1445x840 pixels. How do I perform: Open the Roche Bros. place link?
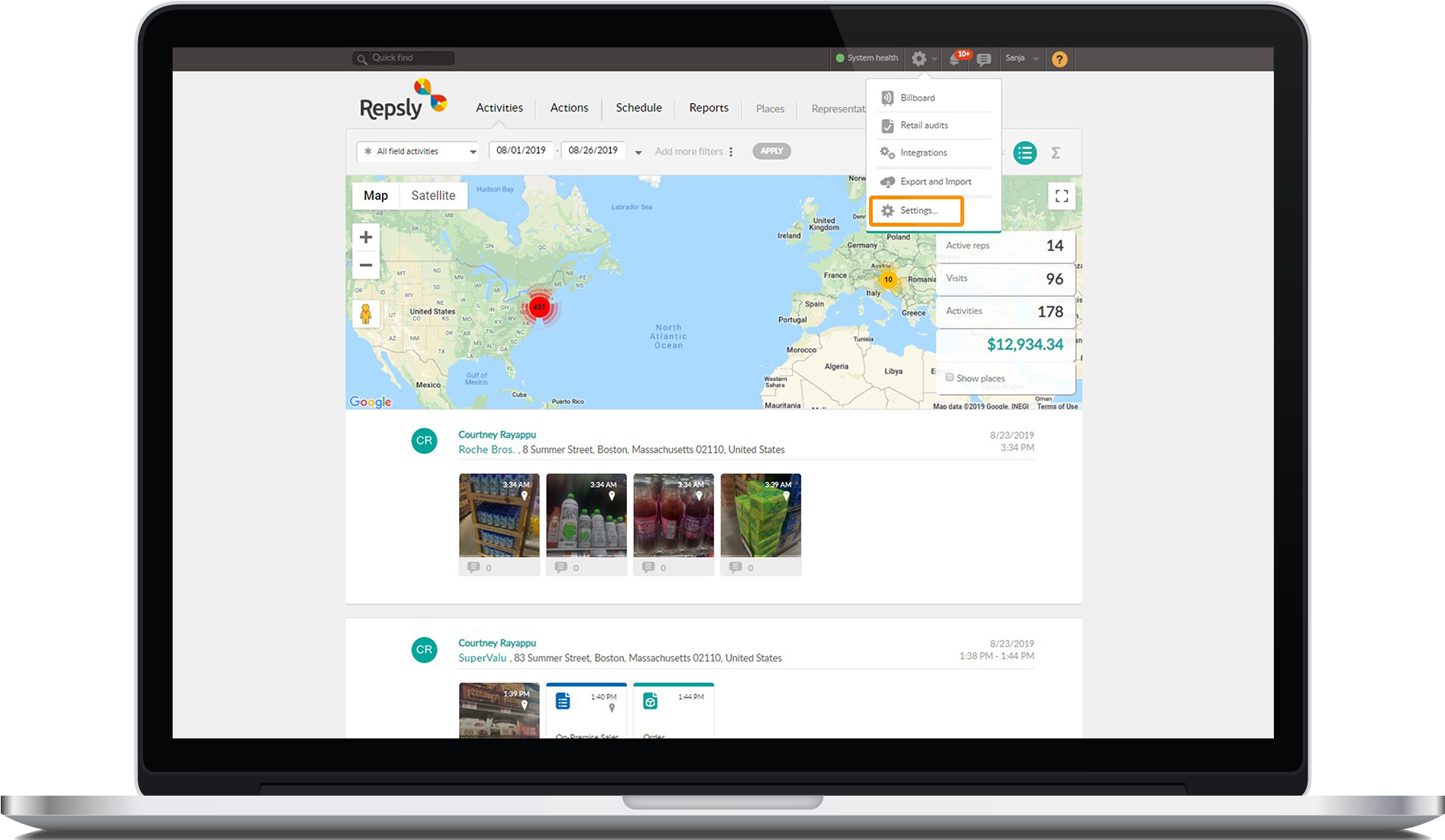click(486, 450)
